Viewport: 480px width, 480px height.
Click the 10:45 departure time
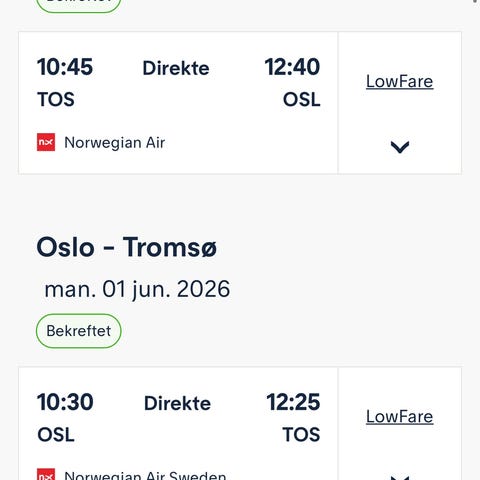coord(65,67)
